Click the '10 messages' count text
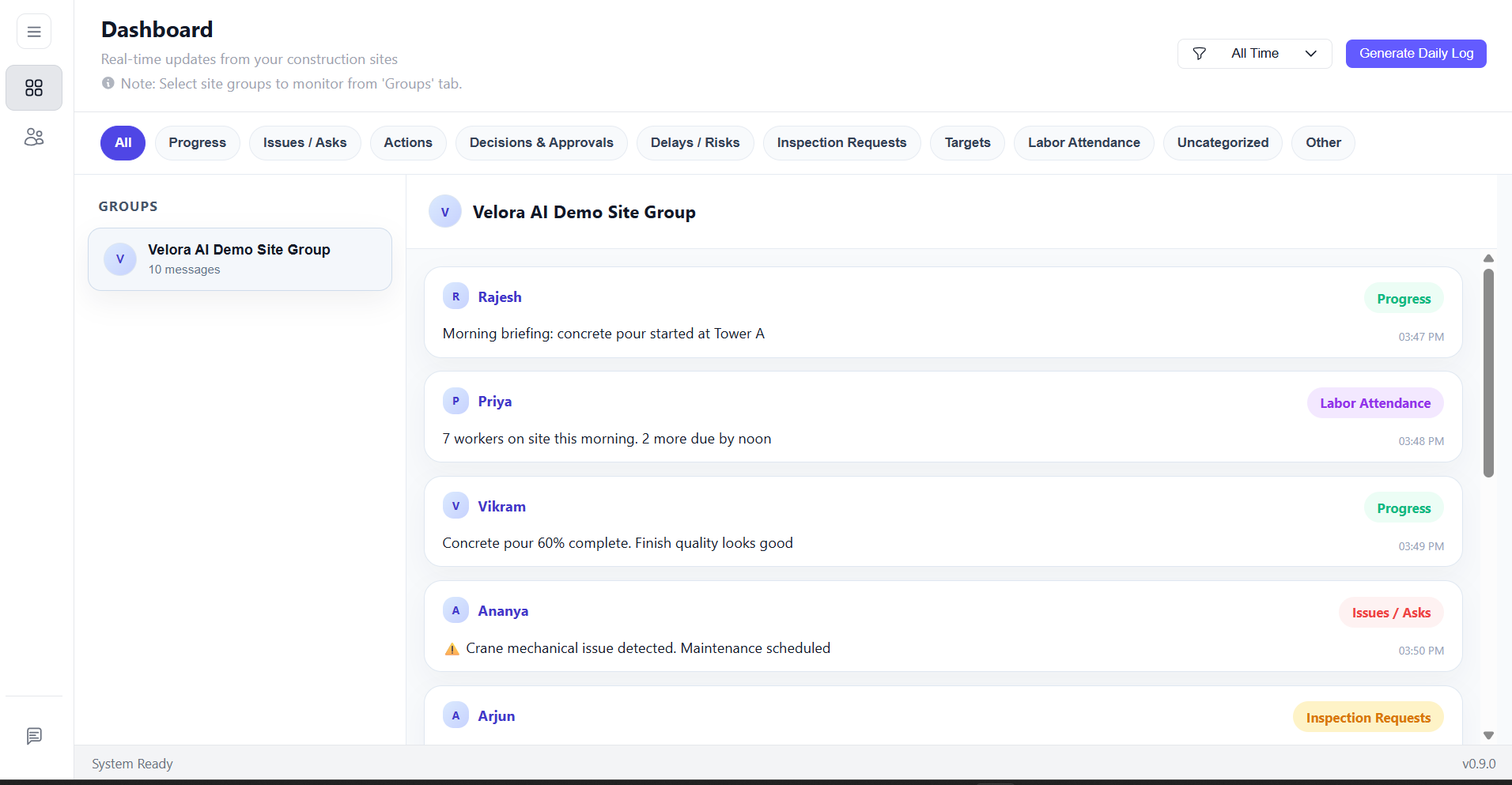1512x785 pixels. (x=184, y=270)
